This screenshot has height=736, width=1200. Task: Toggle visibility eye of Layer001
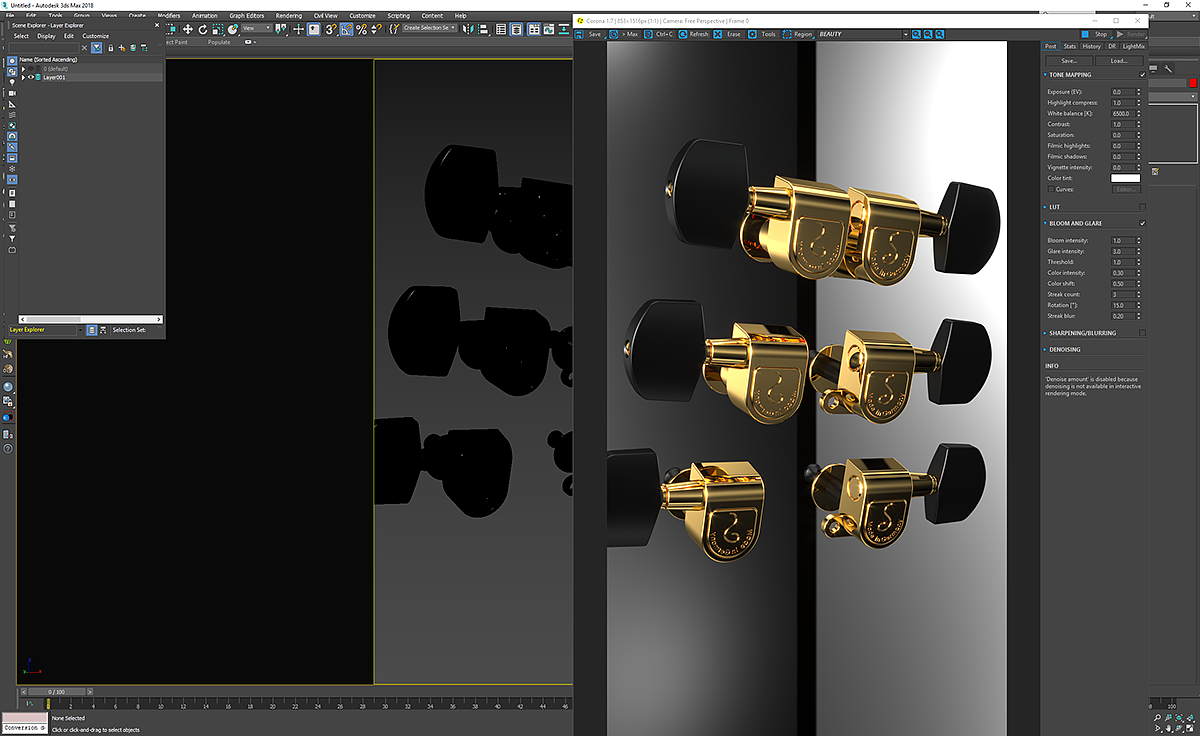31,77
